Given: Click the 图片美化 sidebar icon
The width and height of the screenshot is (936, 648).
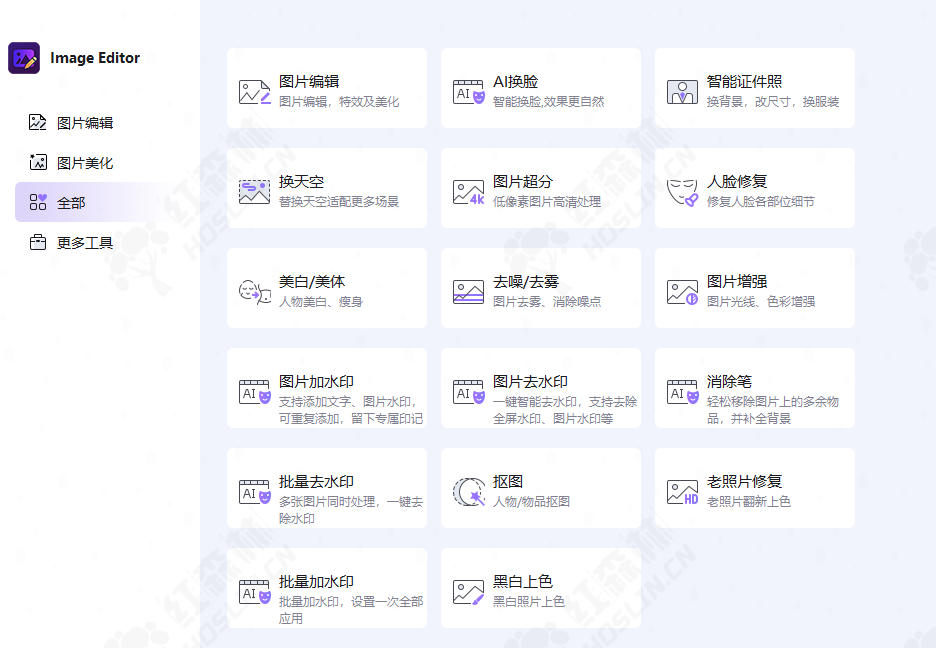Looking at the screenshot, I should pos(38,162).
